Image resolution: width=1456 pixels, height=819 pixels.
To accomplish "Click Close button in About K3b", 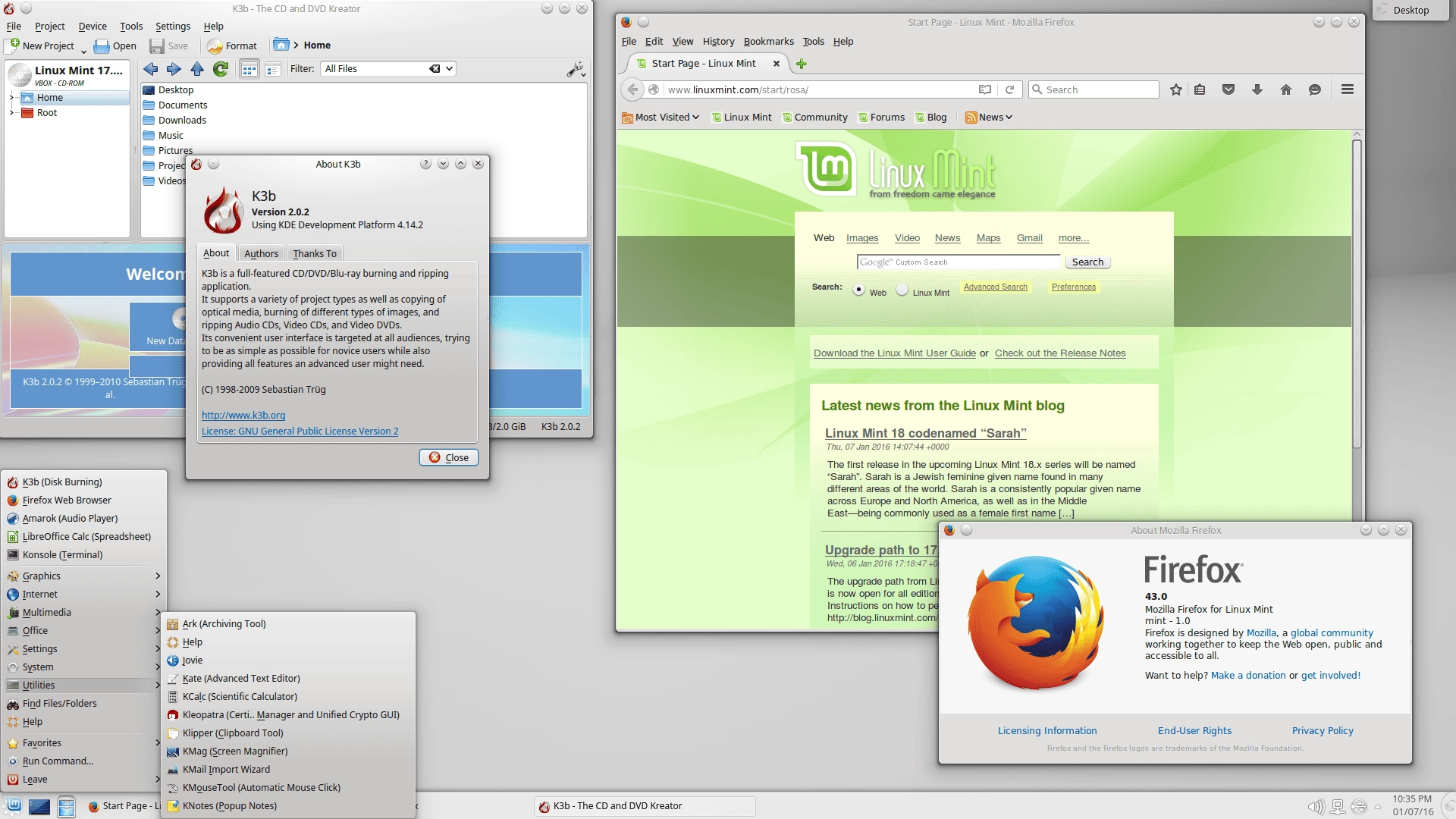I will click(x=449, y=457).
